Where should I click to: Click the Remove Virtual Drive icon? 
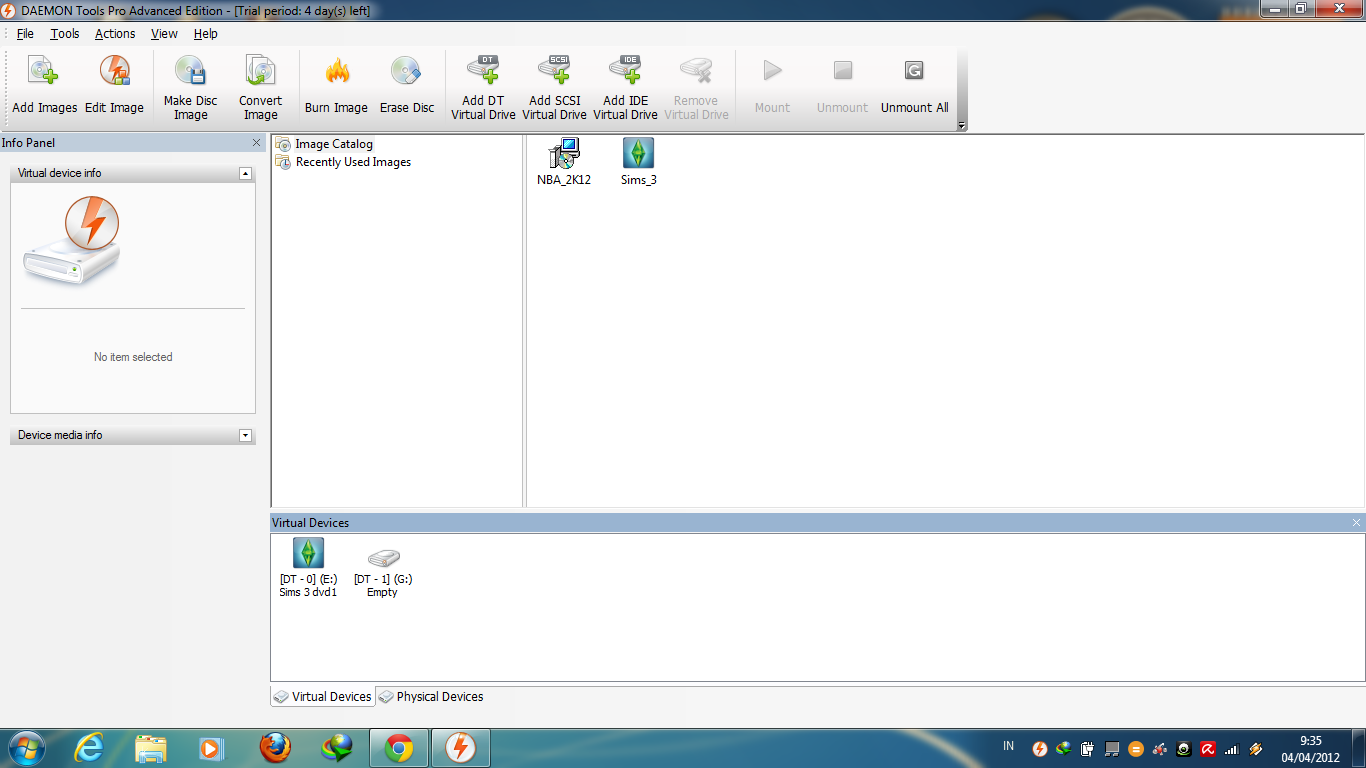[696, 71]
